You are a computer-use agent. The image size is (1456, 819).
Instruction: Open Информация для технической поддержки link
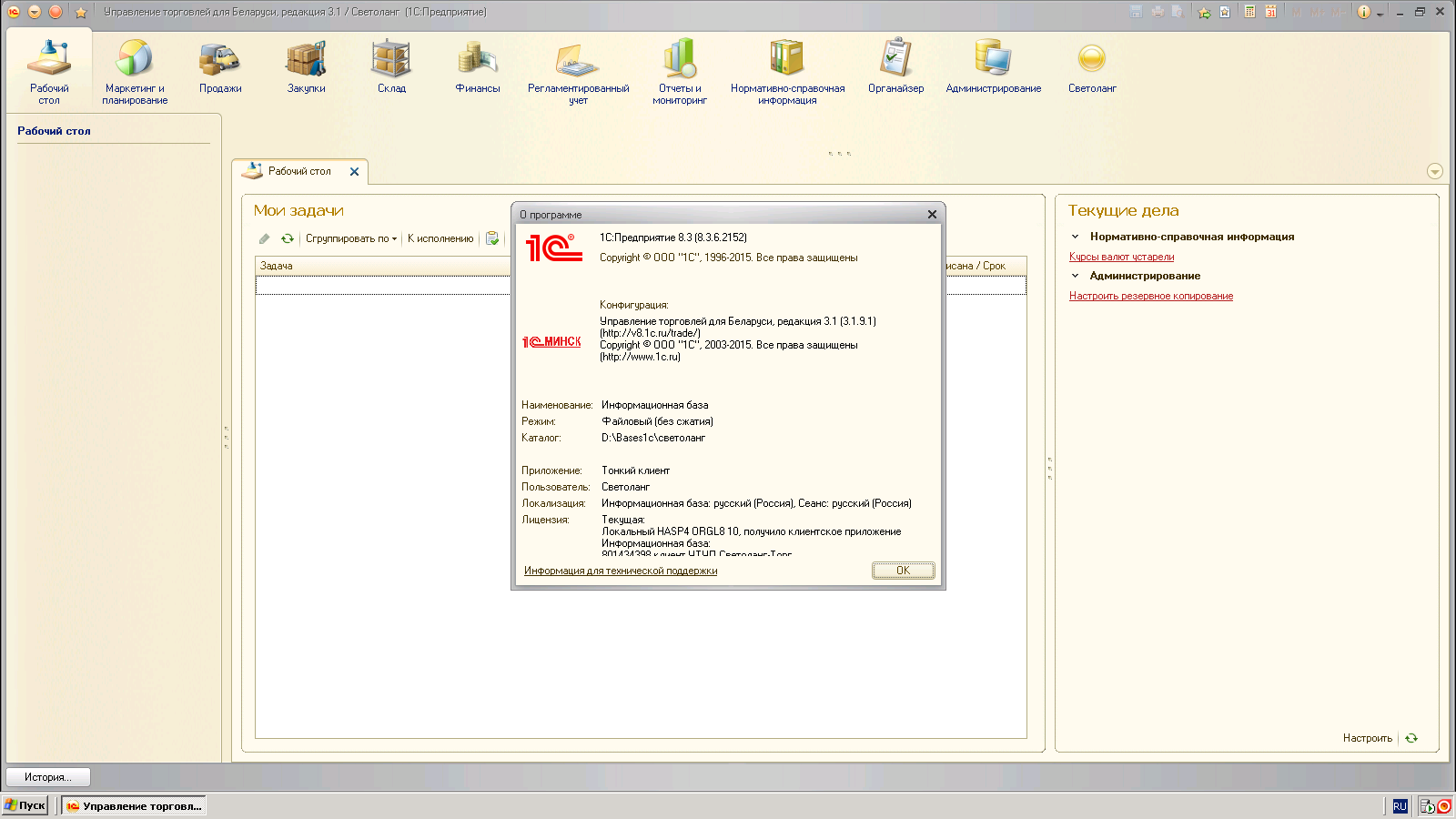tap(621, 571)
